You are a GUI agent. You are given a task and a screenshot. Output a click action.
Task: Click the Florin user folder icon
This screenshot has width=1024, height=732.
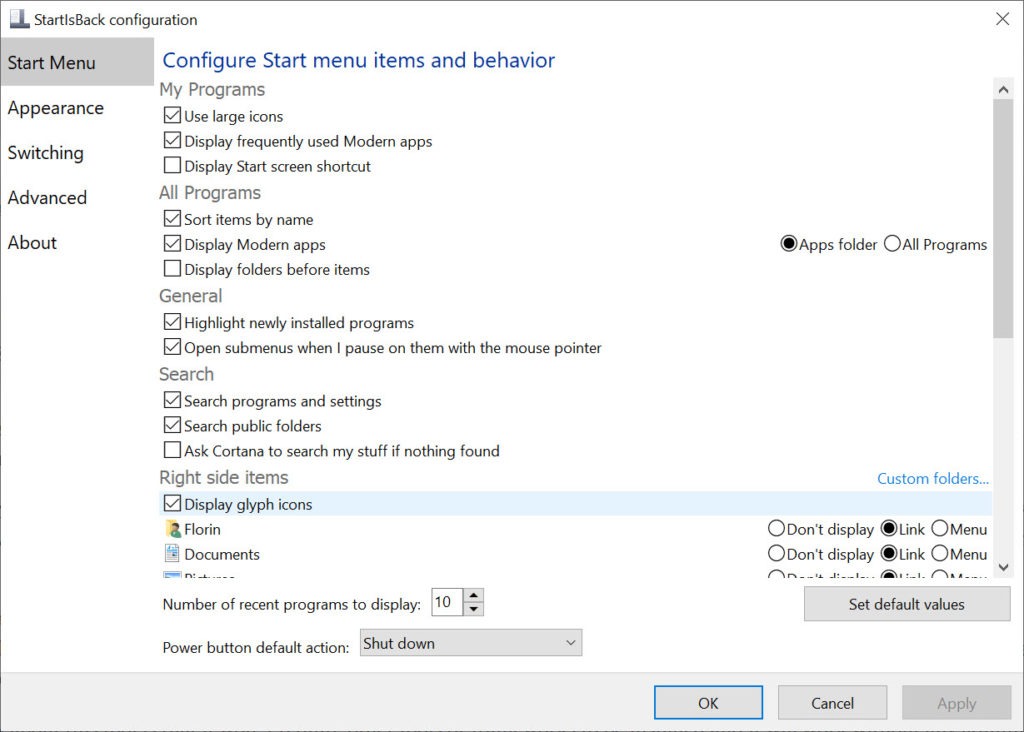point(172,529)
